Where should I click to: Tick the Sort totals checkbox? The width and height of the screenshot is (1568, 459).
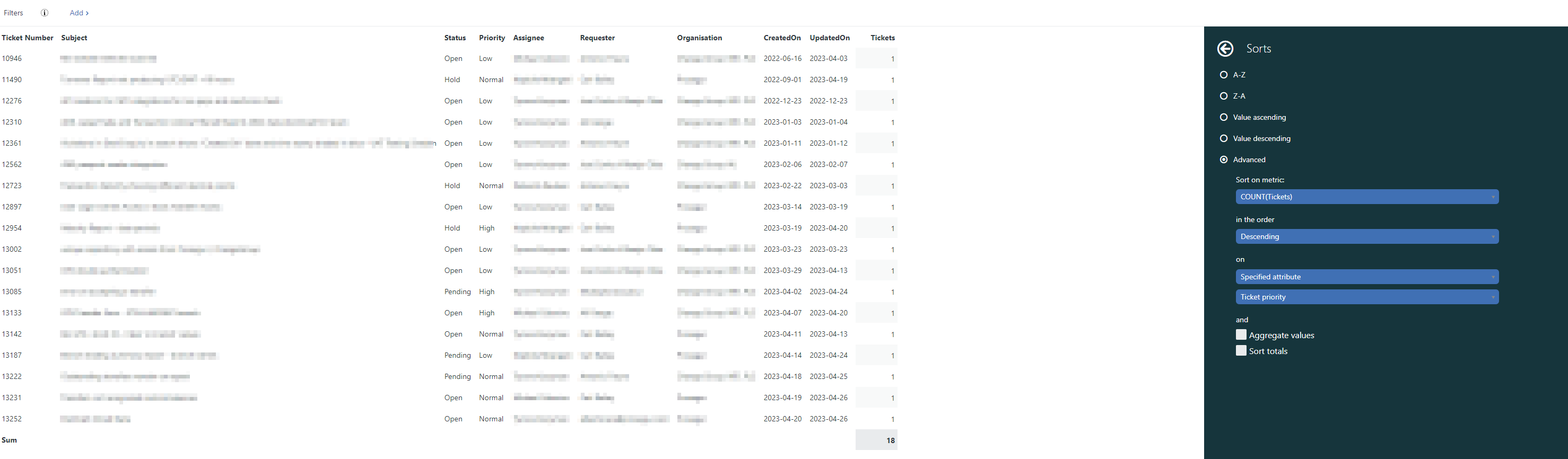click(1241, 351)
